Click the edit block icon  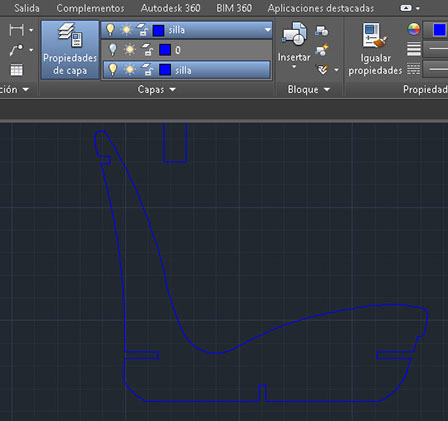[x=322, y=50]
